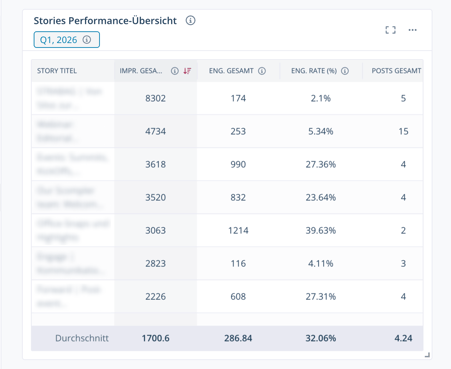Select impressions value 3520

(155, 197)
